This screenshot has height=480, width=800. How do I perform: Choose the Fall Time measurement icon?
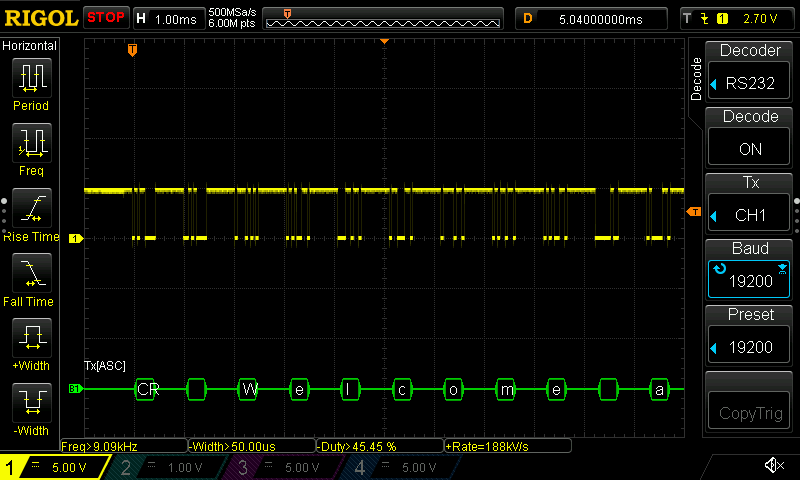point(30,273)
